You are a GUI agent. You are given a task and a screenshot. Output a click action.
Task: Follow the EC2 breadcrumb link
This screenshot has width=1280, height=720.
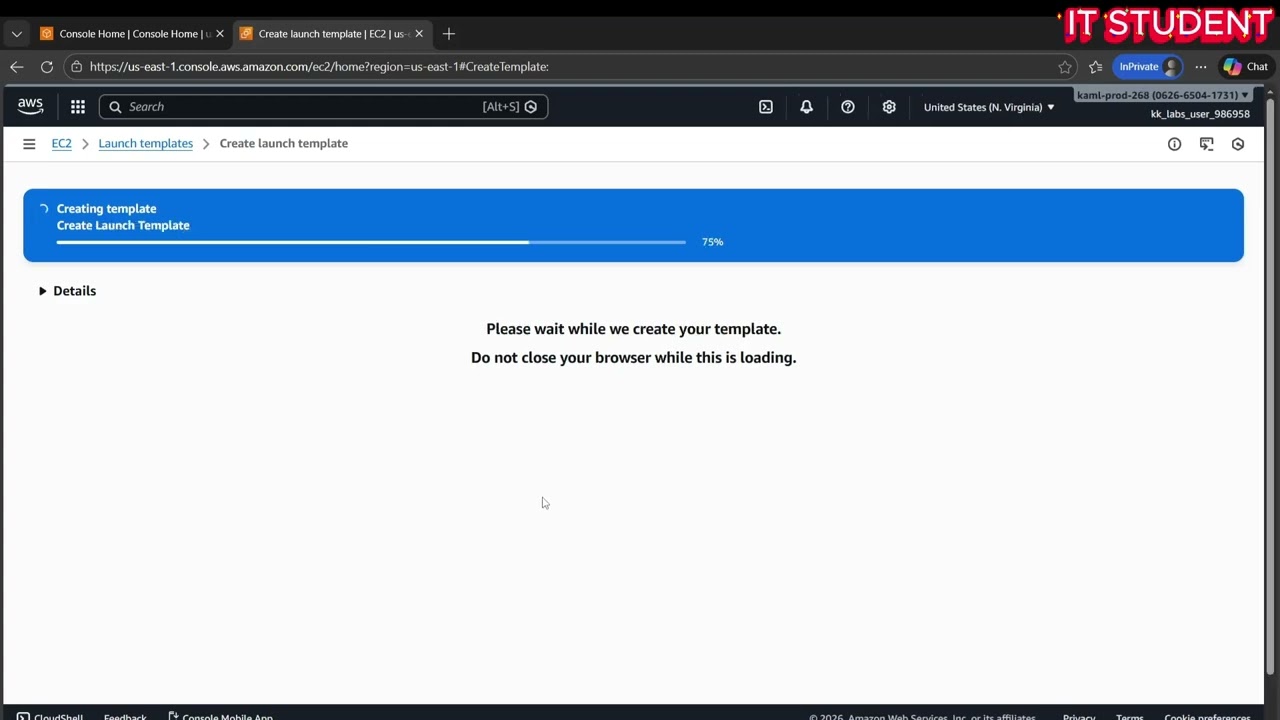point(62,144)
